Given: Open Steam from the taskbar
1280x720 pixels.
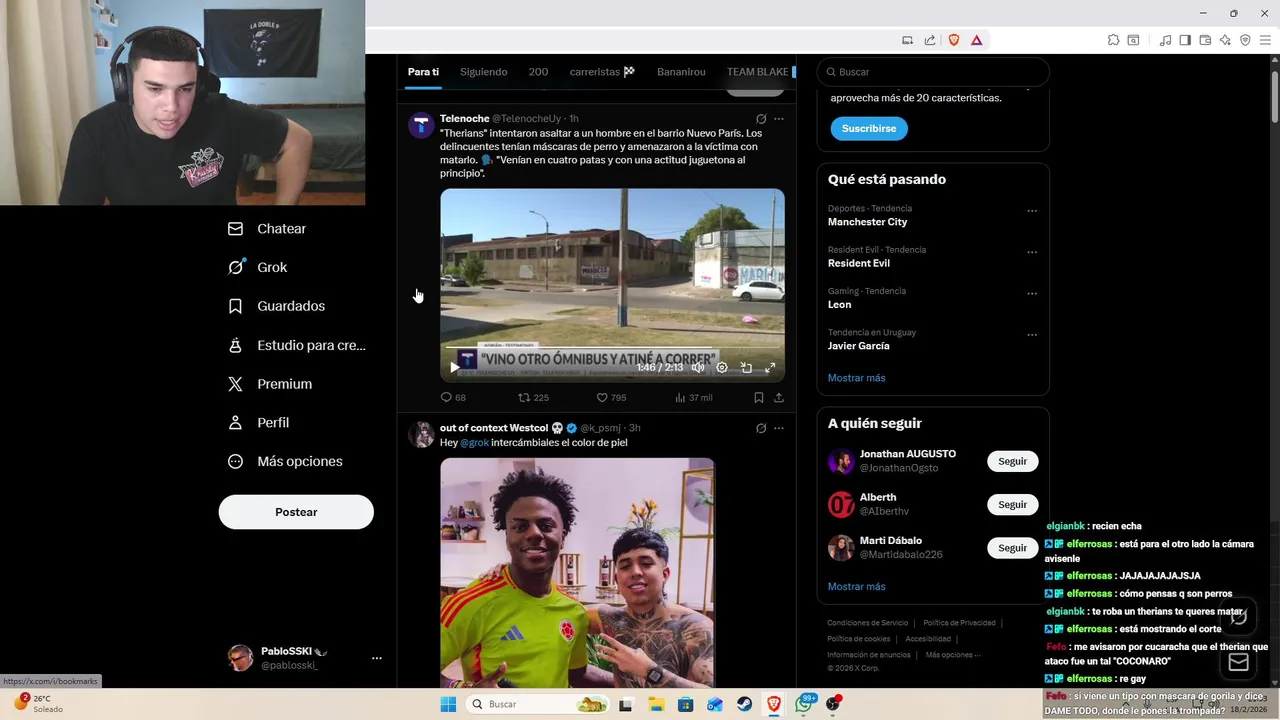Looking at the screenshot, I should (x=744, y=704).
